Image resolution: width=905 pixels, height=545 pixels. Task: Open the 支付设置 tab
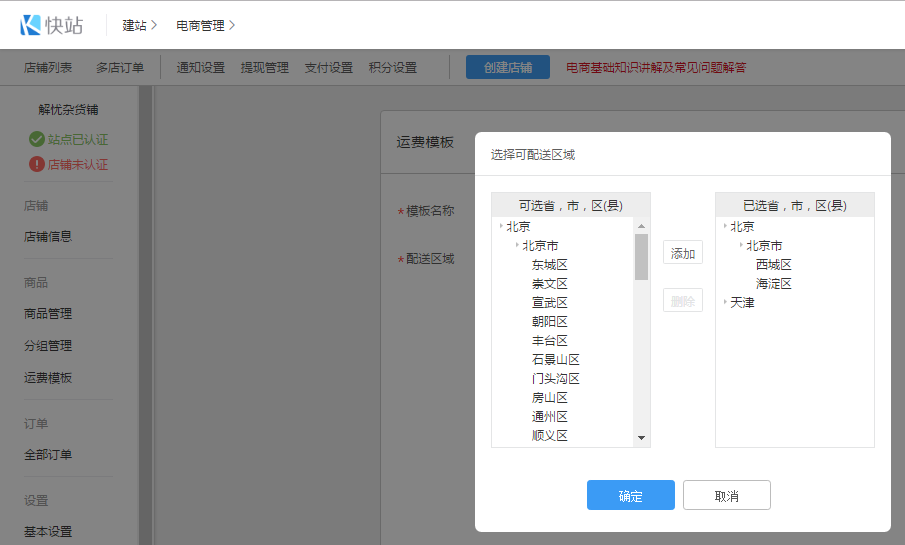pyautogui.click(x=328, y=68)
